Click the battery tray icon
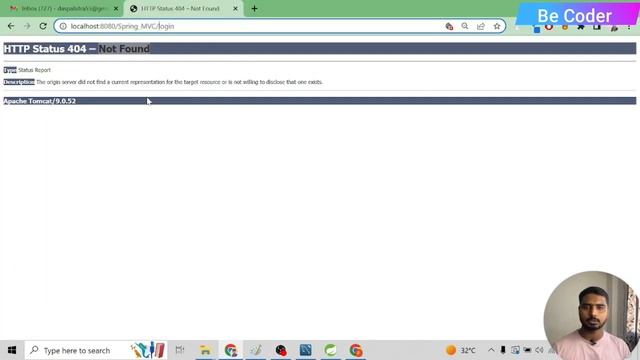Viewport: 640px width, 360px height. click(x=527, y=350)
